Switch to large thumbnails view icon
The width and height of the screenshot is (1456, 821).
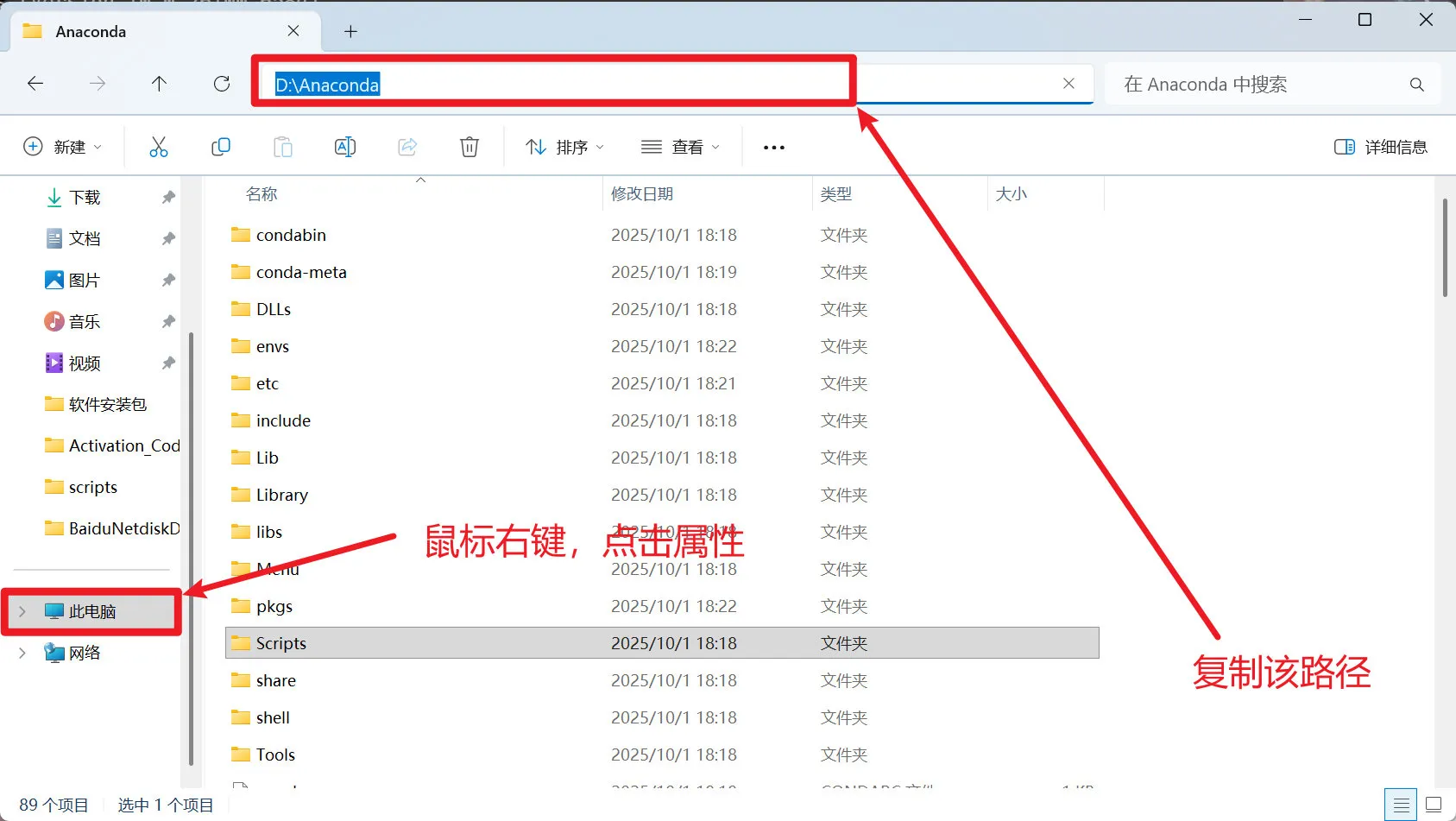pos(1434,805)
